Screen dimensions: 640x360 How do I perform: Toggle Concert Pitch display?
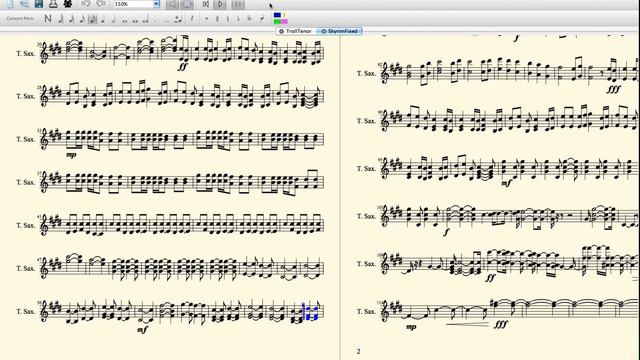click(x=20, y=18)
